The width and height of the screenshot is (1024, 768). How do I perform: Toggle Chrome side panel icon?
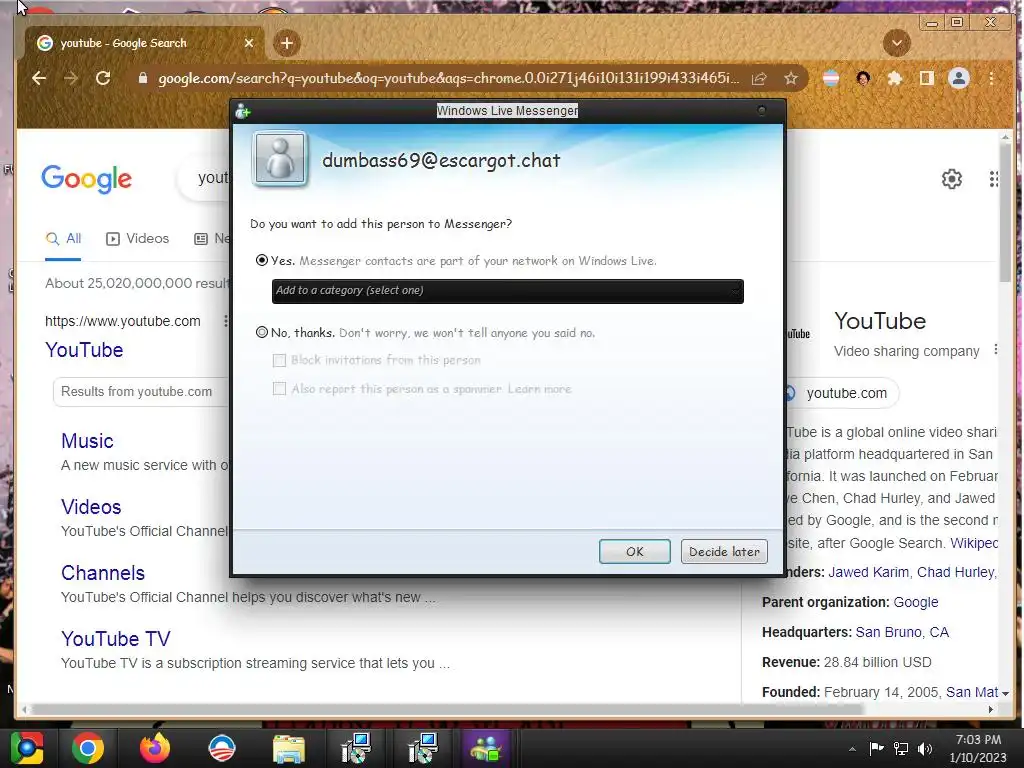926,78
